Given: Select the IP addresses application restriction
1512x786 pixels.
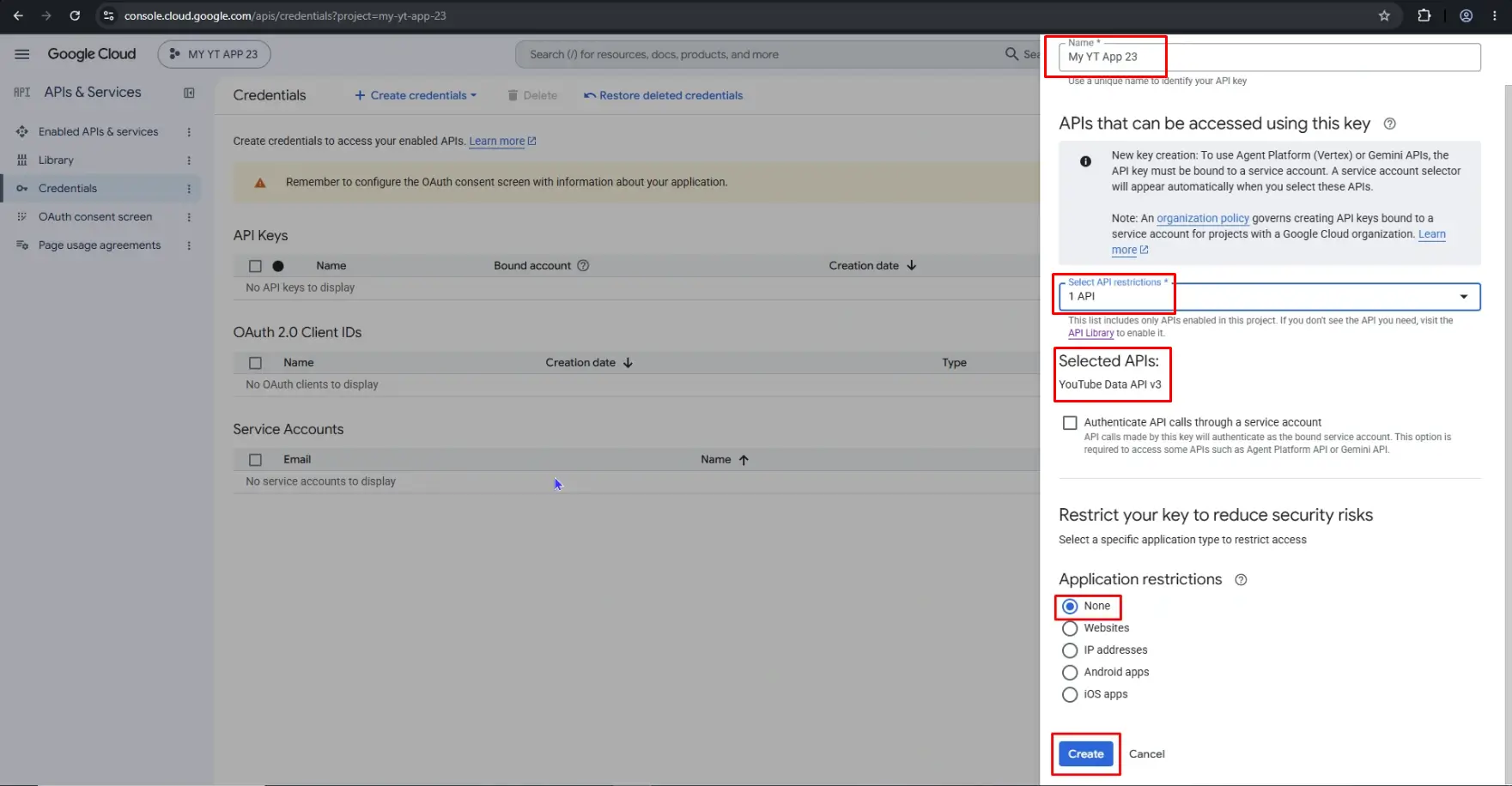Looking at the screenshot, I should click(x=1070, y=650).
